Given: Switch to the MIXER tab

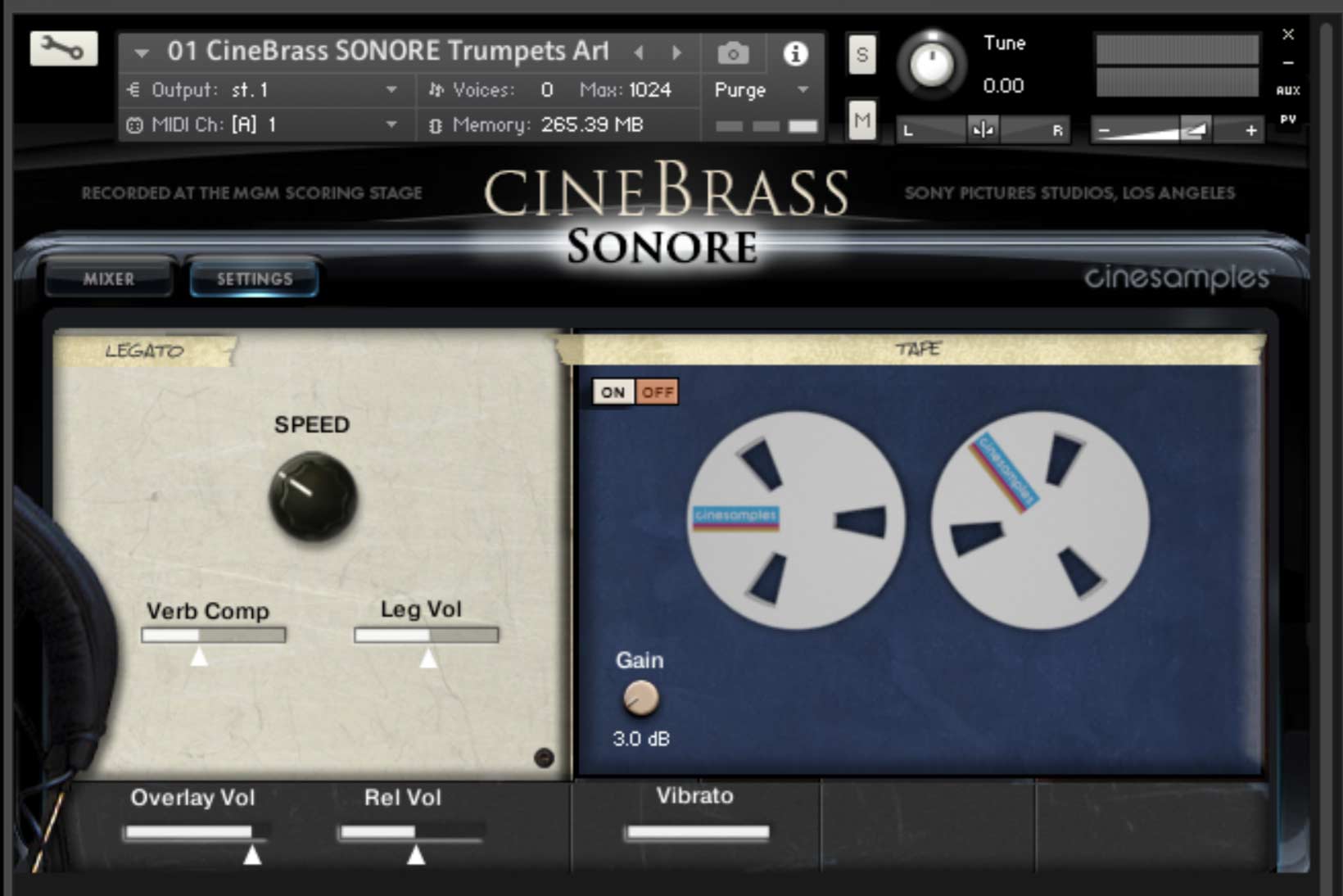Looking at the screenshot, I should (108, 278).
